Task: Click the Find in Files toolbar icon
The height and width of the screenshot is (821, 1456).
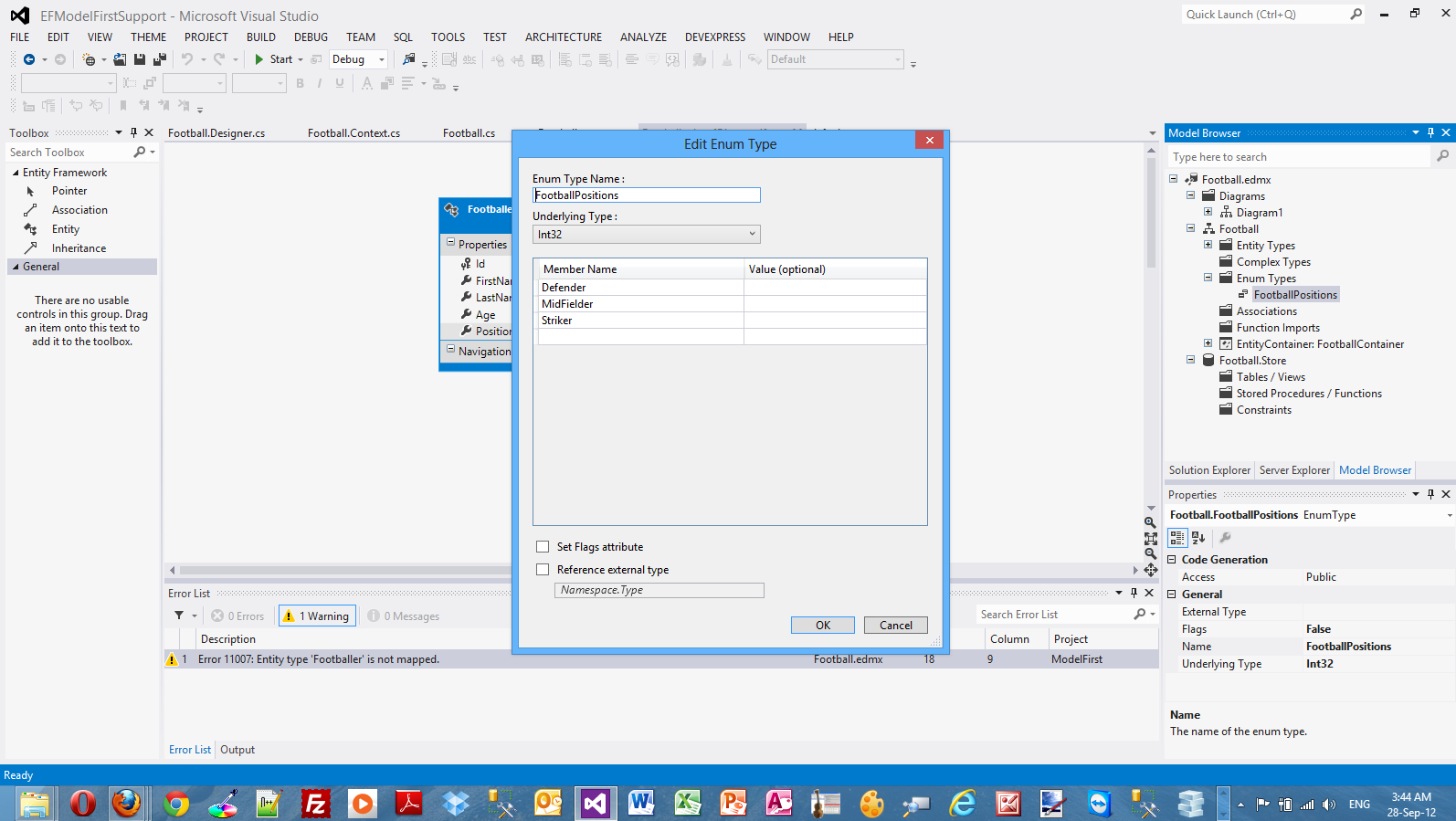Action: [x=408, y=59]
